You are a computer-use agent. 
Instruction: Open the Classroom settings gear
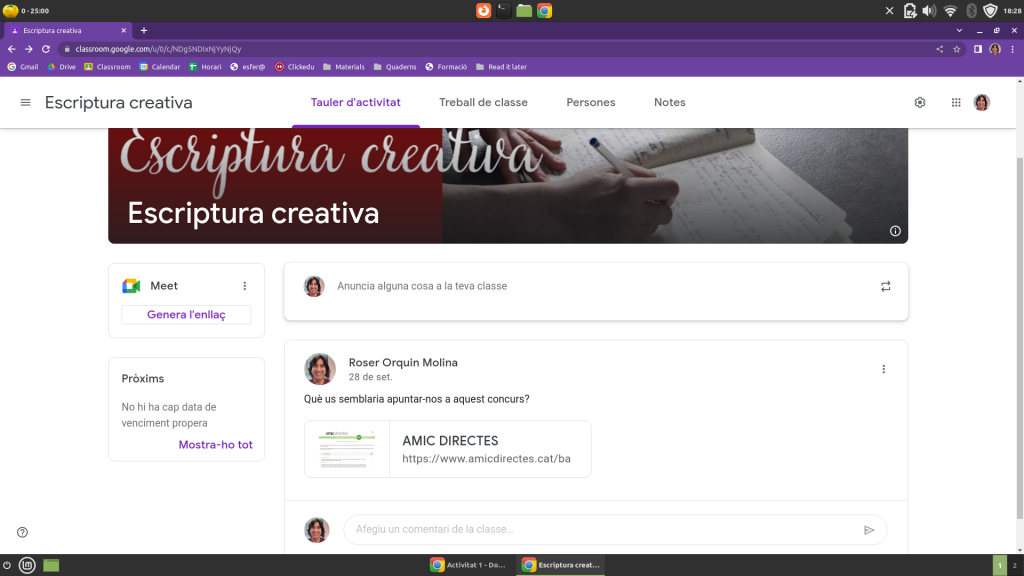coord(919,102)
